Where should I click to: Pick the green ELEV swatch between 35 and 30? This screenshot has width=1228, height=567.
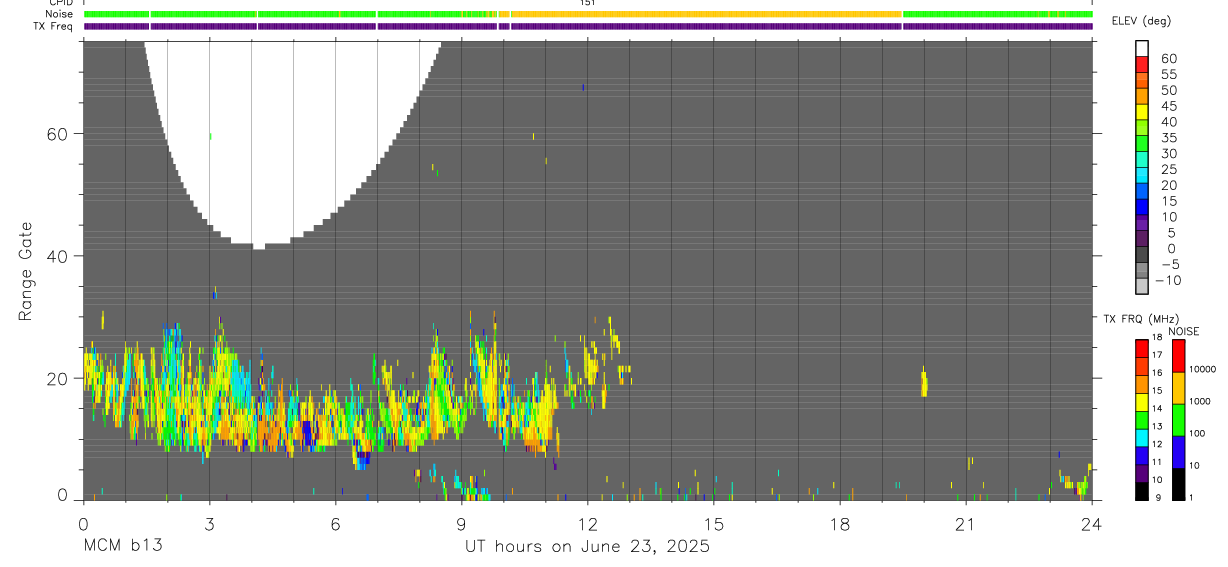coord(1142,142)
